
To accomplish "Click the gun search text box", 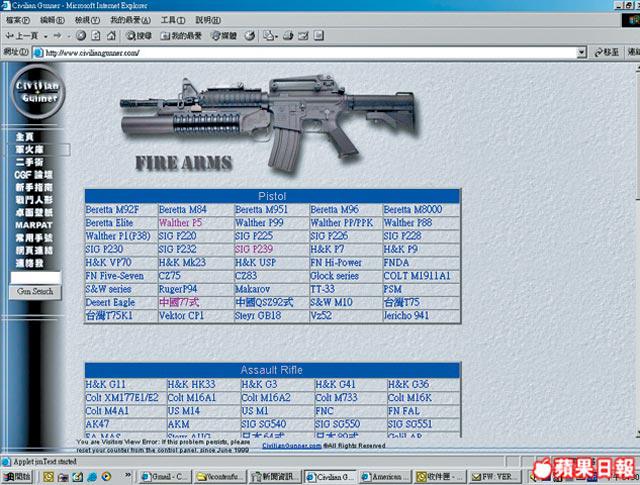I will tap(36, 278).
